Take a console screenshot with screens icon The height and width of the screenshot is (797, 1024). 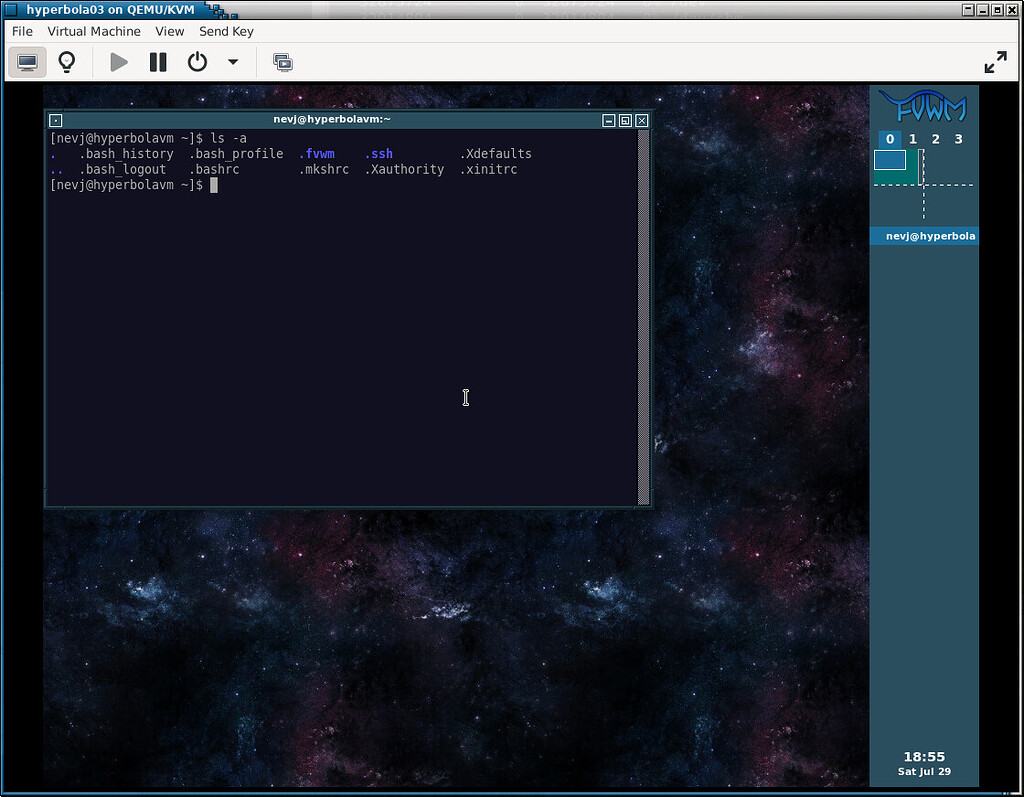282,61
